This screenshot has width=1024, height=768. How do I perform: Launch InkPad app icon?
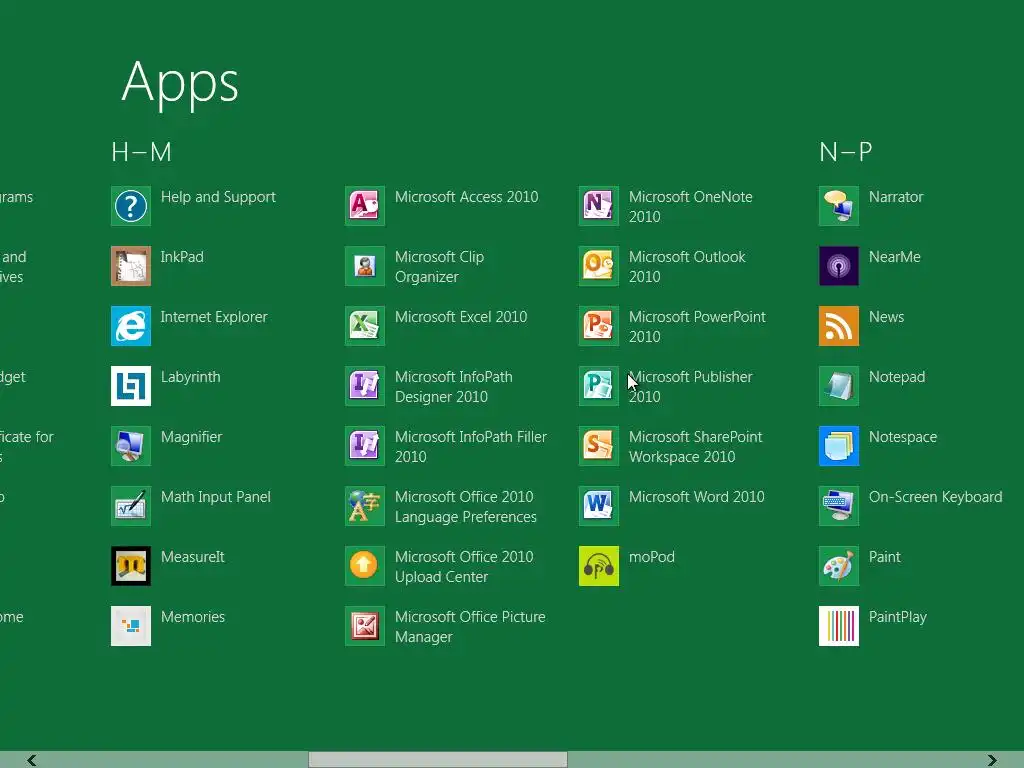(131, 266)
